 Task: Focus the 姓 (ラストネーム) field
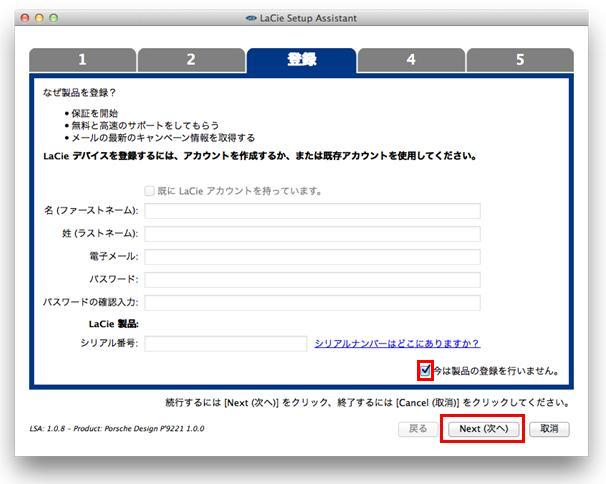tap(312, 234)
